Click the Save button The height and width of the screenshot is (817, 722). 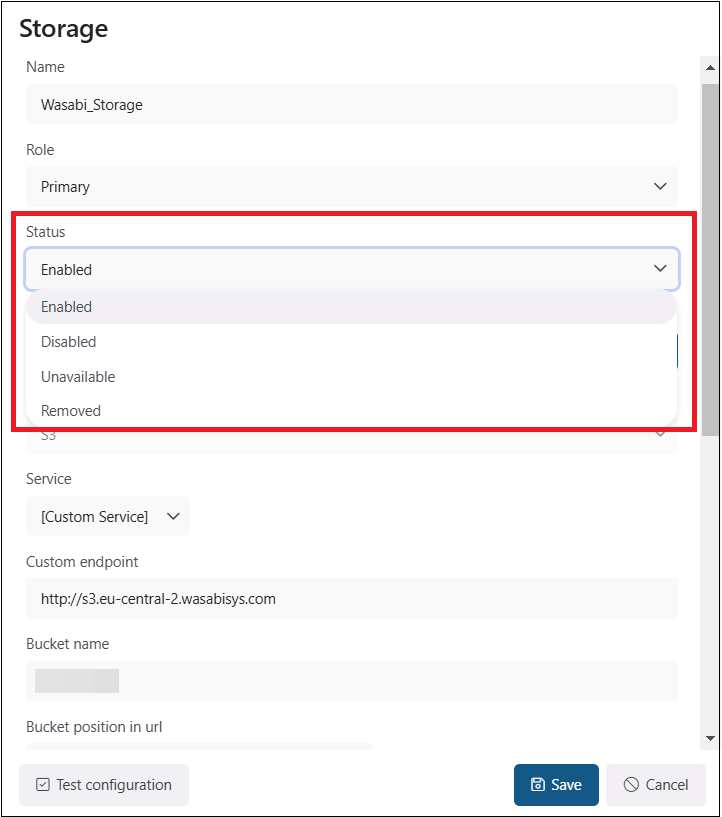[556, 785]
